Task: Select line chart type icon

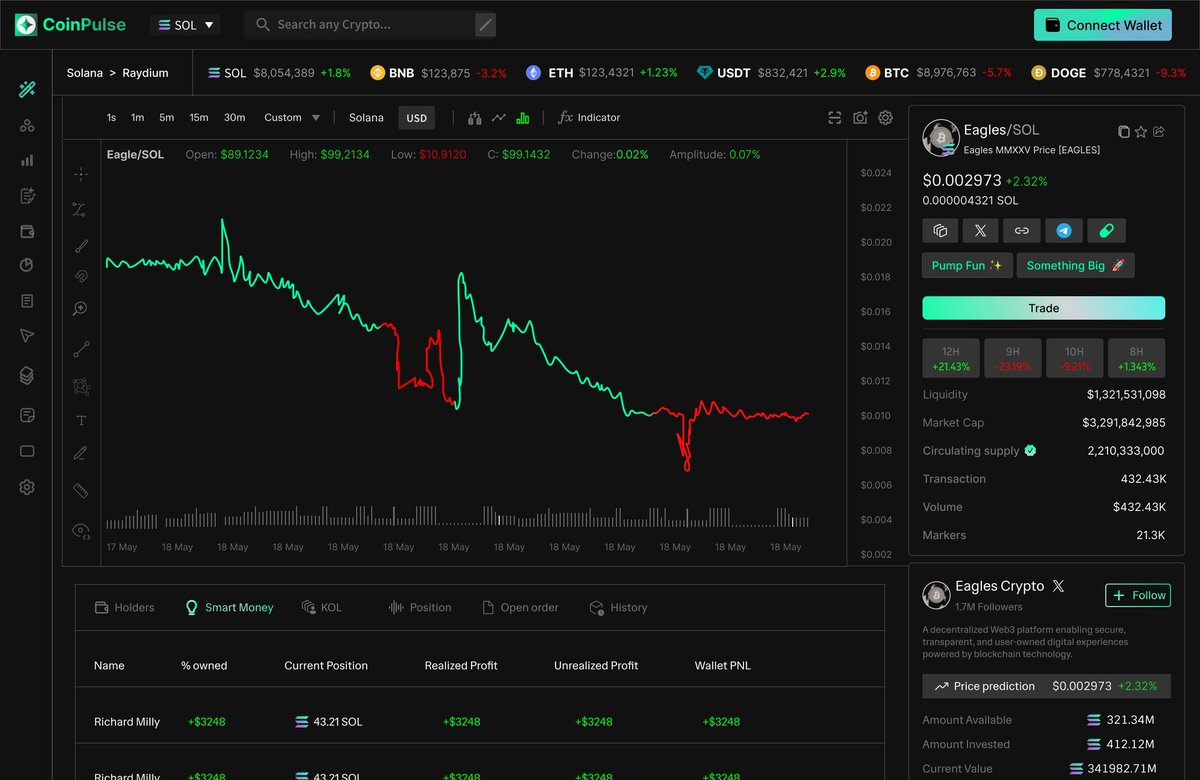Action: pos(499,118)
